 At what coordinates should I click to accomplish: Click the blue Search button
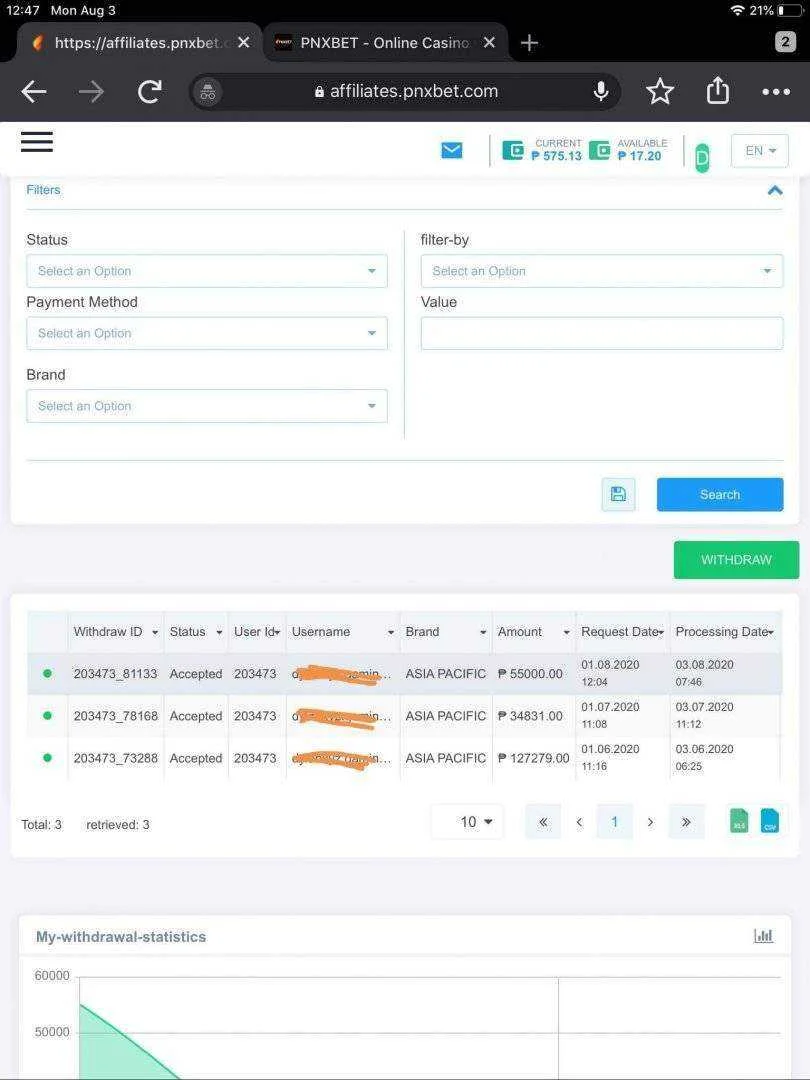(720, 495)
